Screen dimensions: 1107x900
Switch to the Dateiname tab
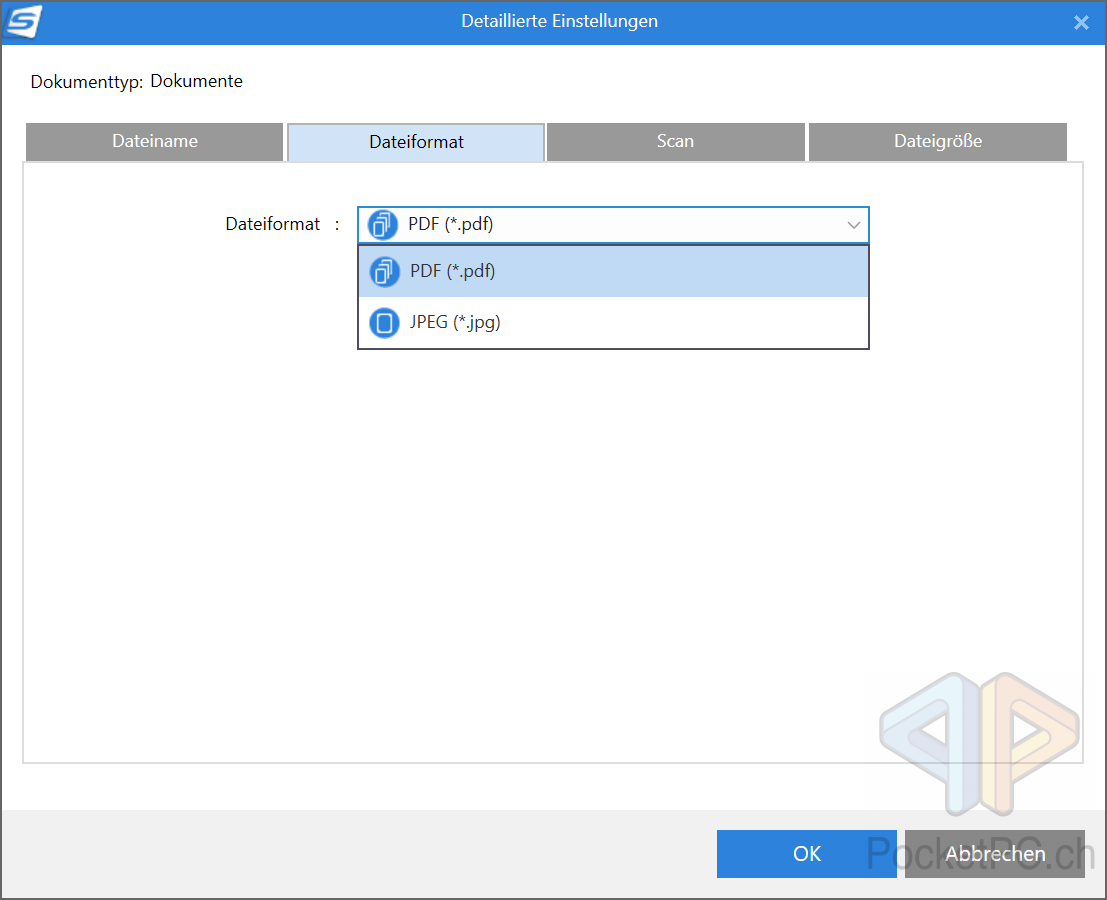point(155,141)
